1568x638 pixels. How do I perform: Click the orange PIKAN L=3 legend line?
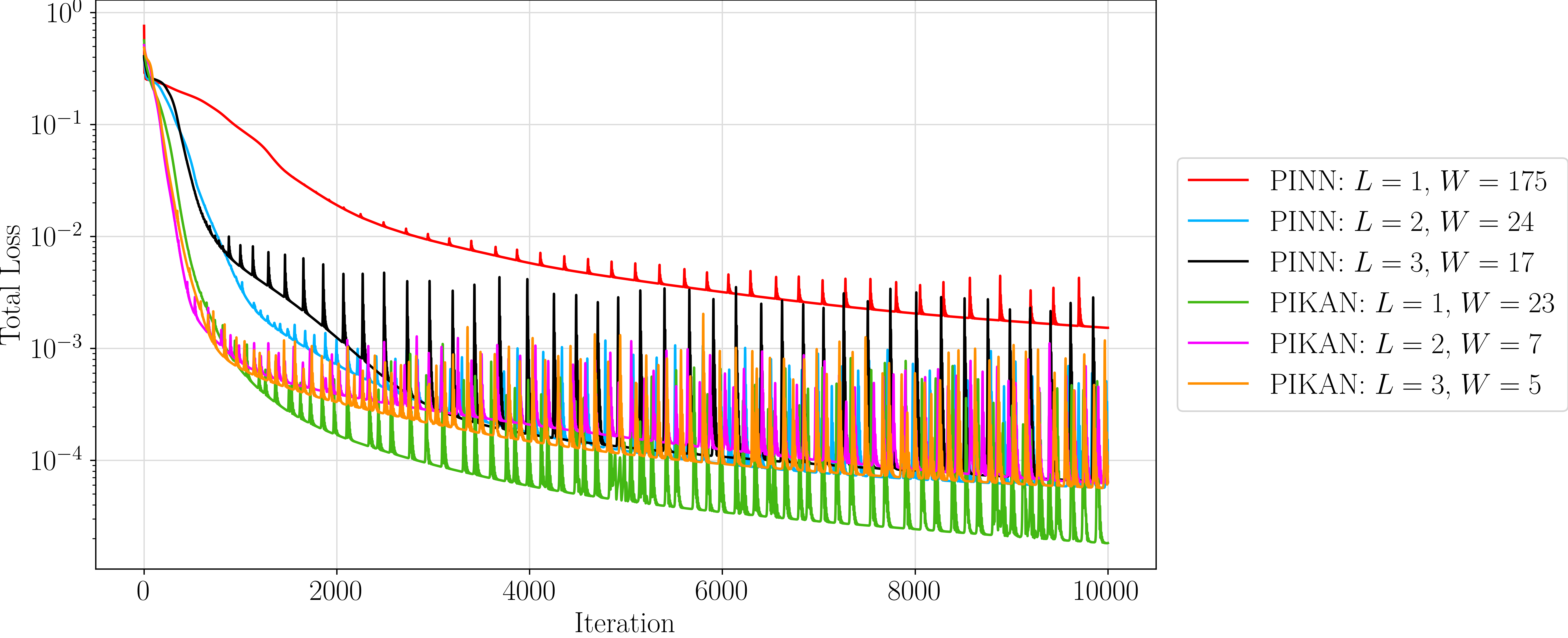[1218, 384]
